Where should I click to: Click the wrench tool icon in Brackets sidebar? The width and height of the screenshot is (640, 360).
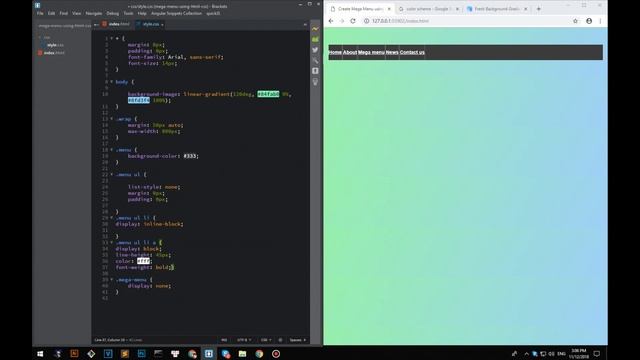(315, 60)
